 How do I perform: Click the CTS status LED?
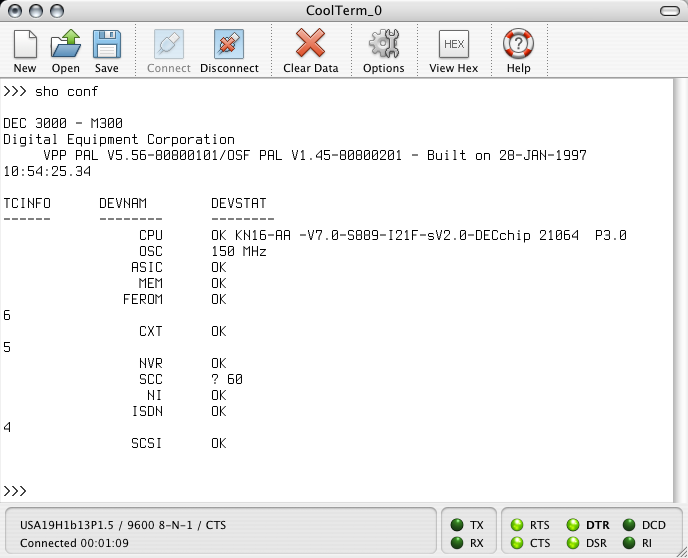coord(517,543)
